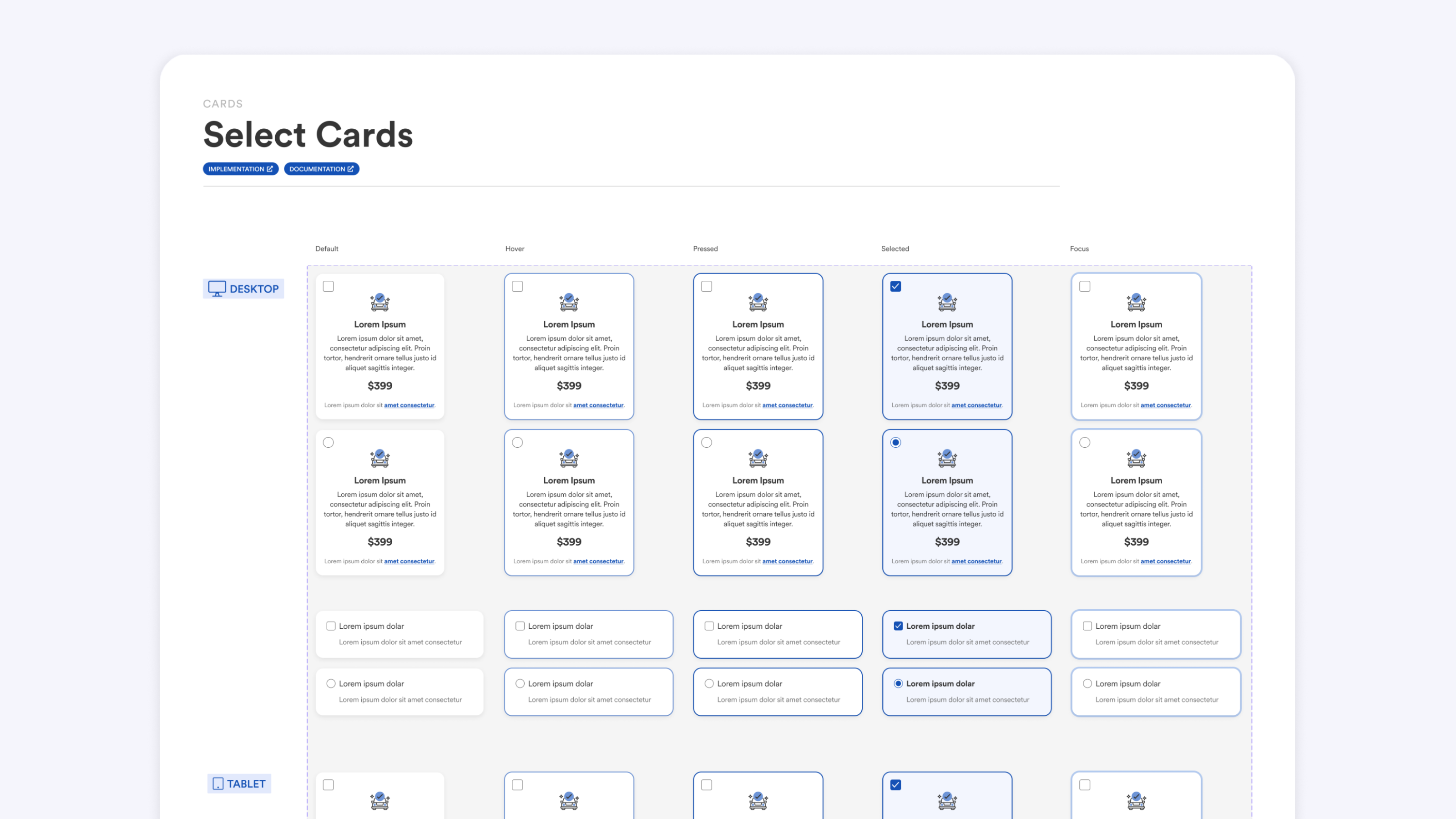This screenshot has height=819, width=1456.
Task: Toggle checked box in Selected compact card
Action: (x=898, y=626)
